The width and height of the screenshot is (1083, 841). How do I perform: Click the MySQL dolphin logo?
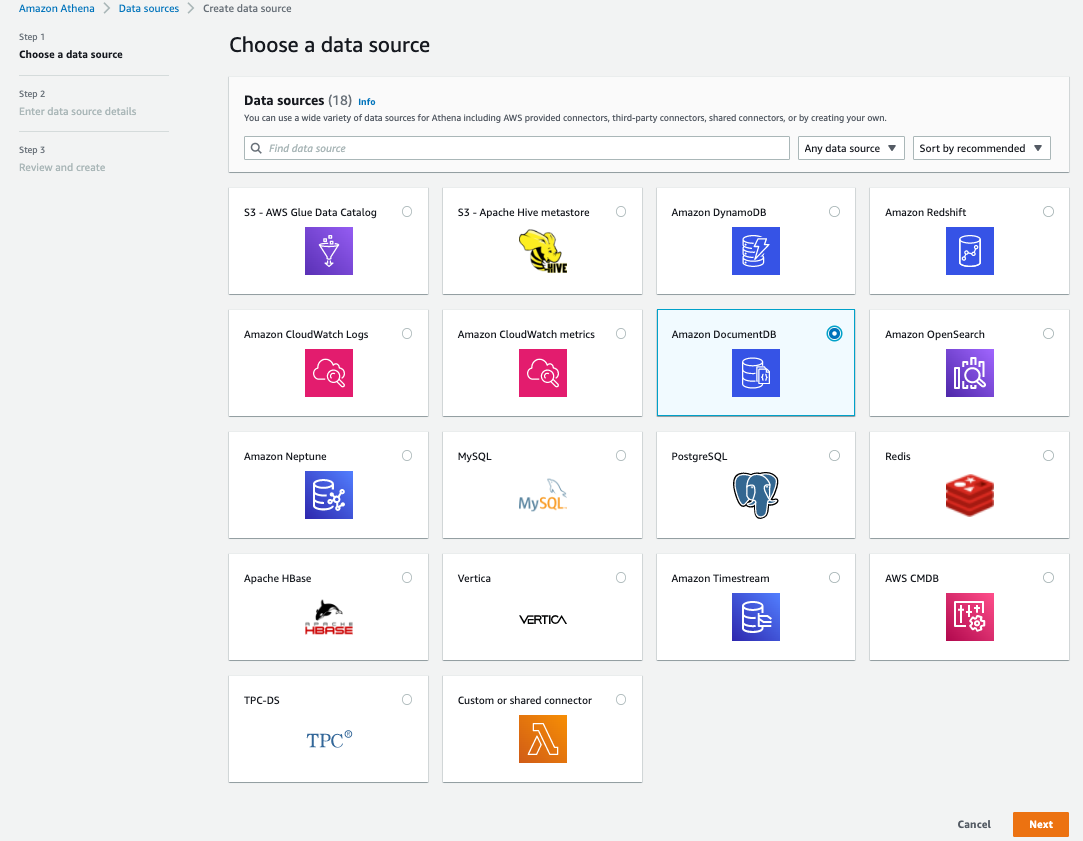pos(543,494)
